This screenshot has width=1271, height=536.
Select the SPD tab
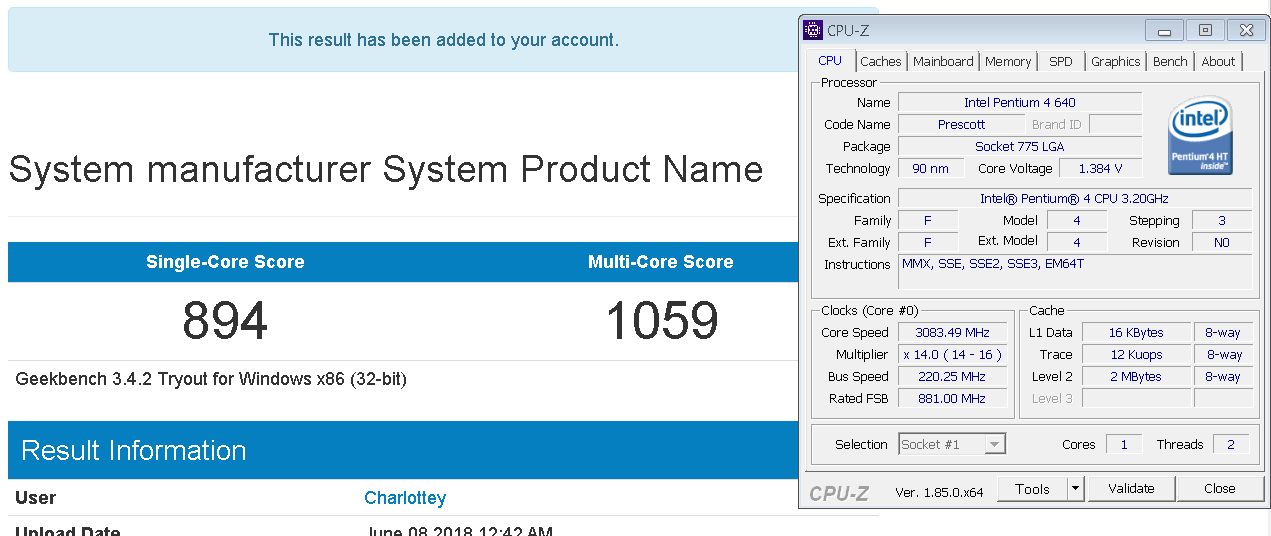click(1061, 61)
